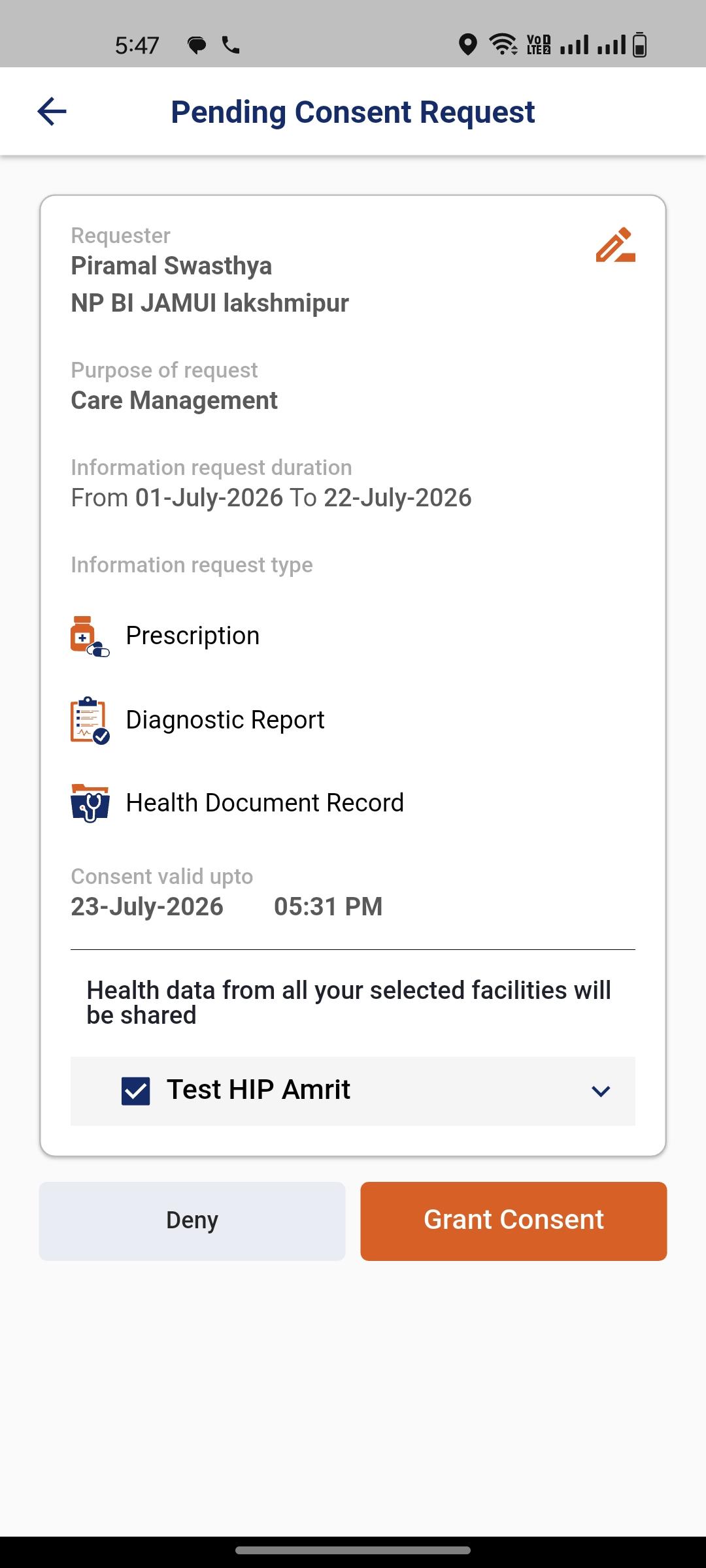Tap the phone call status icon

231,44
